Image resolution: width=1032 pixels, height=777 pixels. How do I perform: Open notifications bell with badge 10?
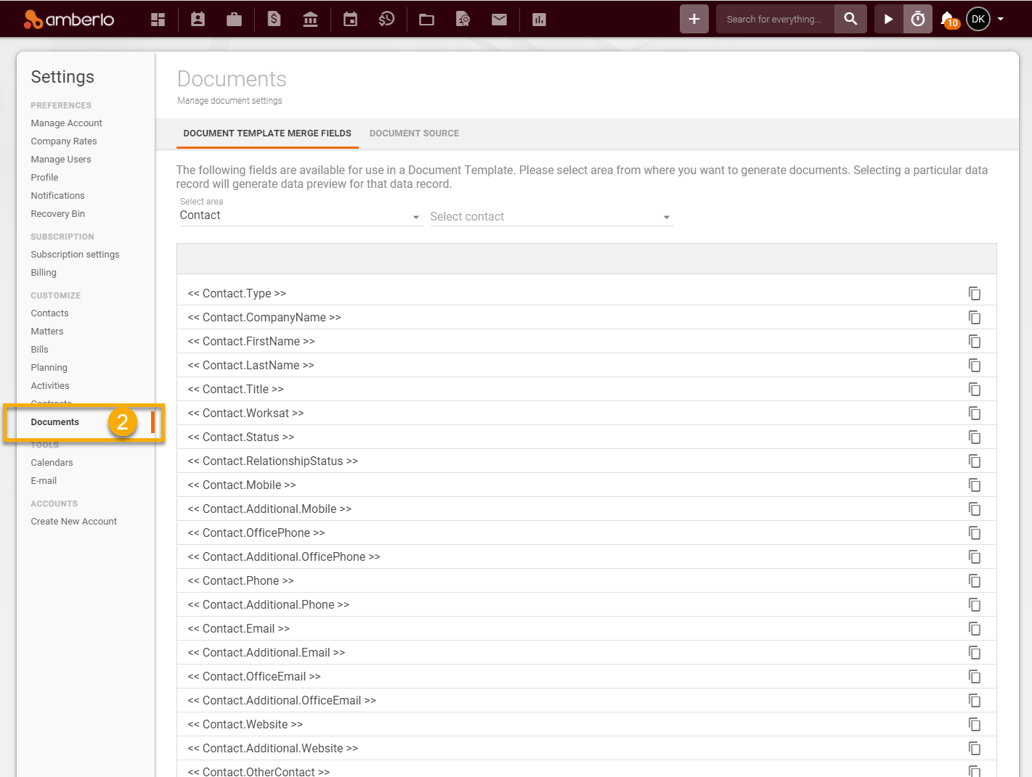(949, 20)
